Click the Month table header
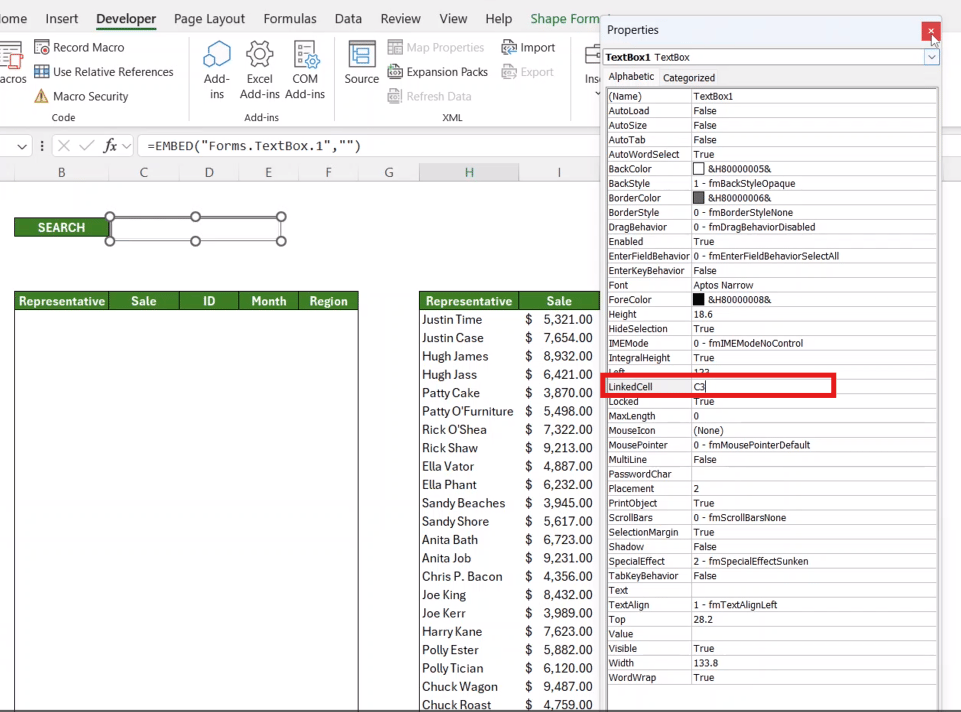 tap(268, 301)
